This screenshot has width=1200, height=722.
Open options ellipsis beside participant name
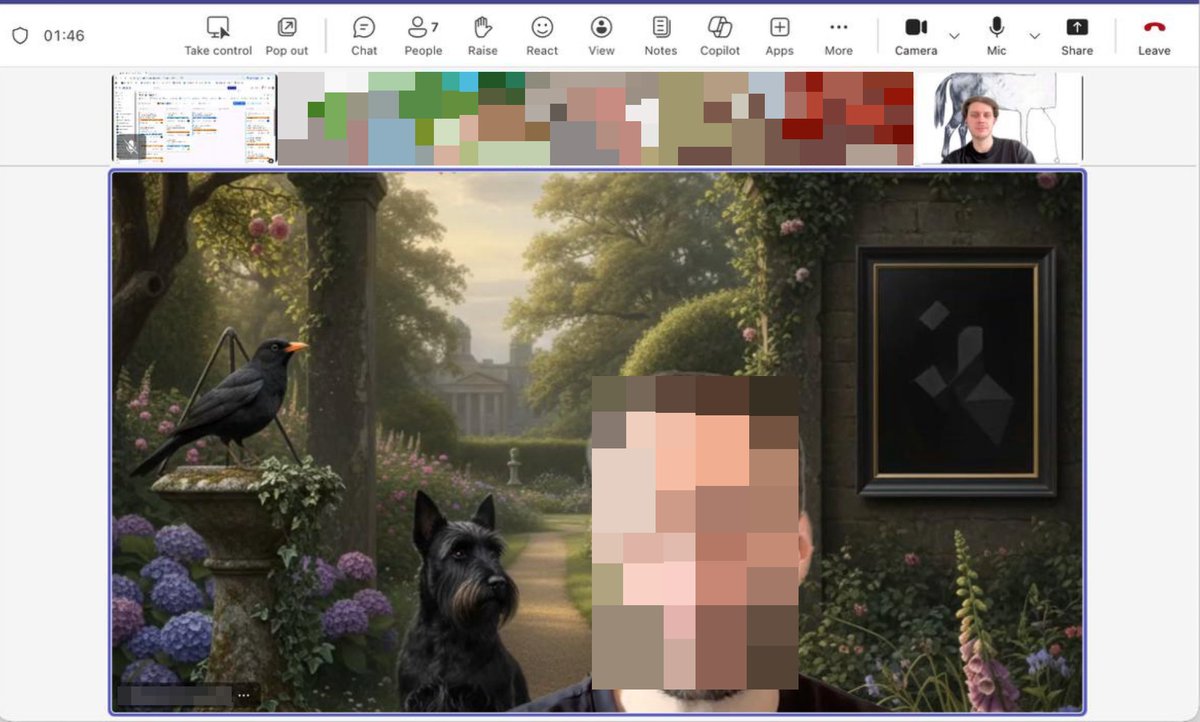[245, 695]
